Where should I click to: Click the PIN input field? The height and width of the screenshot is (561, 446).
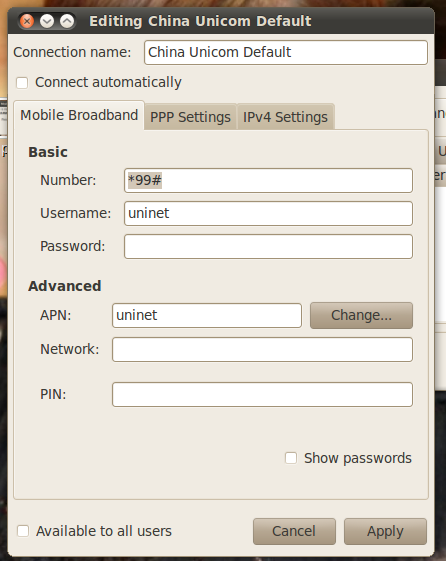pos(262,395)
